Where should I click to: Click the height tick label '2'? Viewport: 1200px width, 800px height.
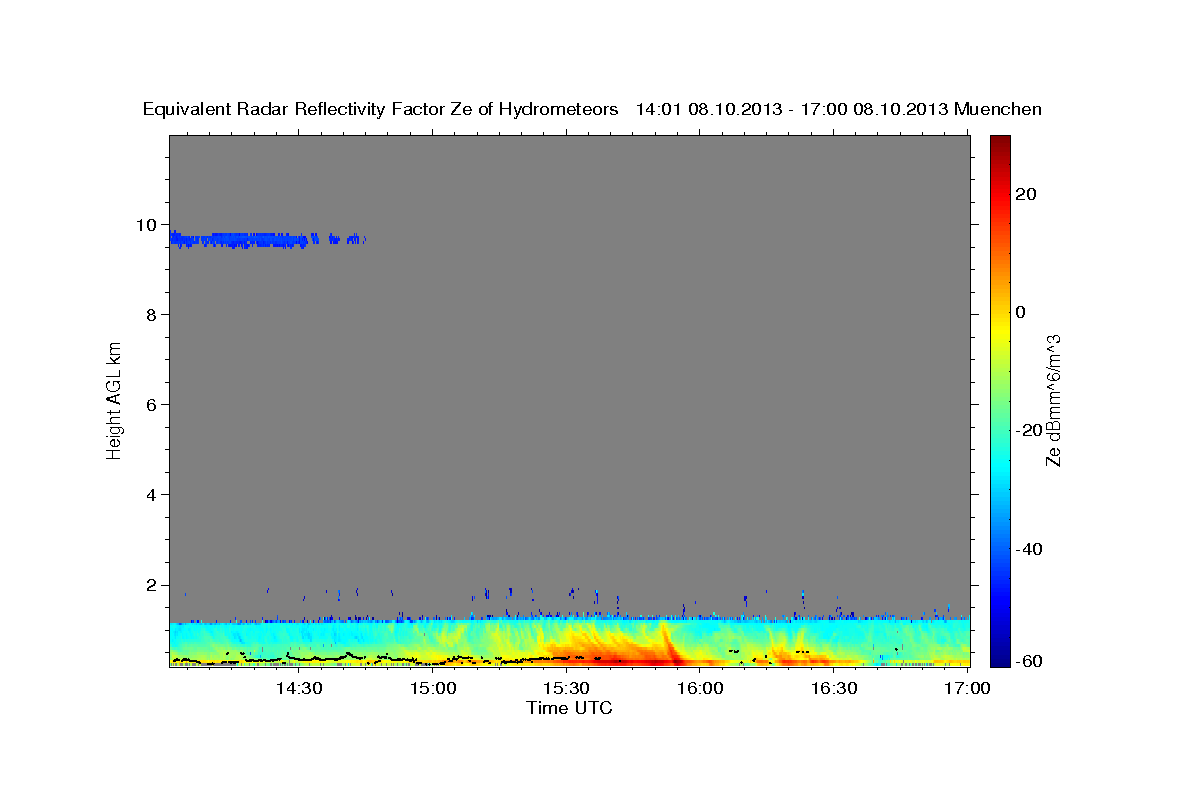152,585
